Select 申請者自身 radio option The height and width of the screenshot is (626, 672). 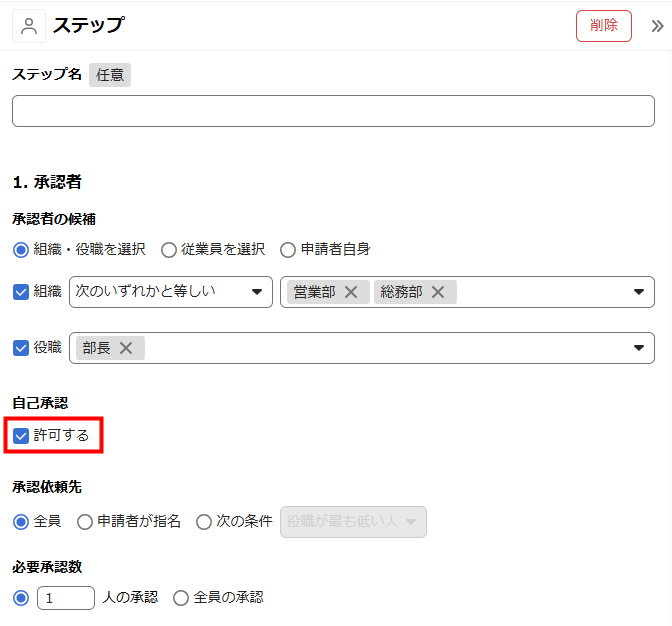pyautogui.click(x=288, y=249)
